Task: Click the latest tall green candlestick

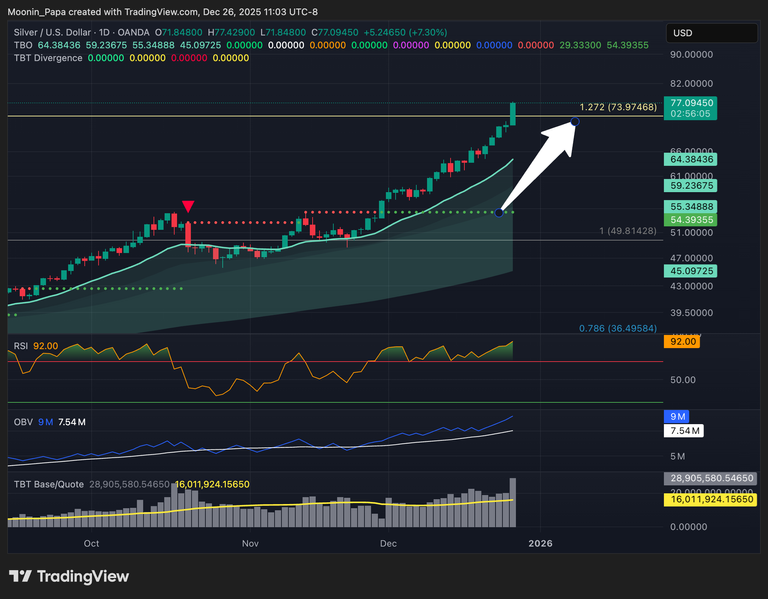Action: pos(513,113)
